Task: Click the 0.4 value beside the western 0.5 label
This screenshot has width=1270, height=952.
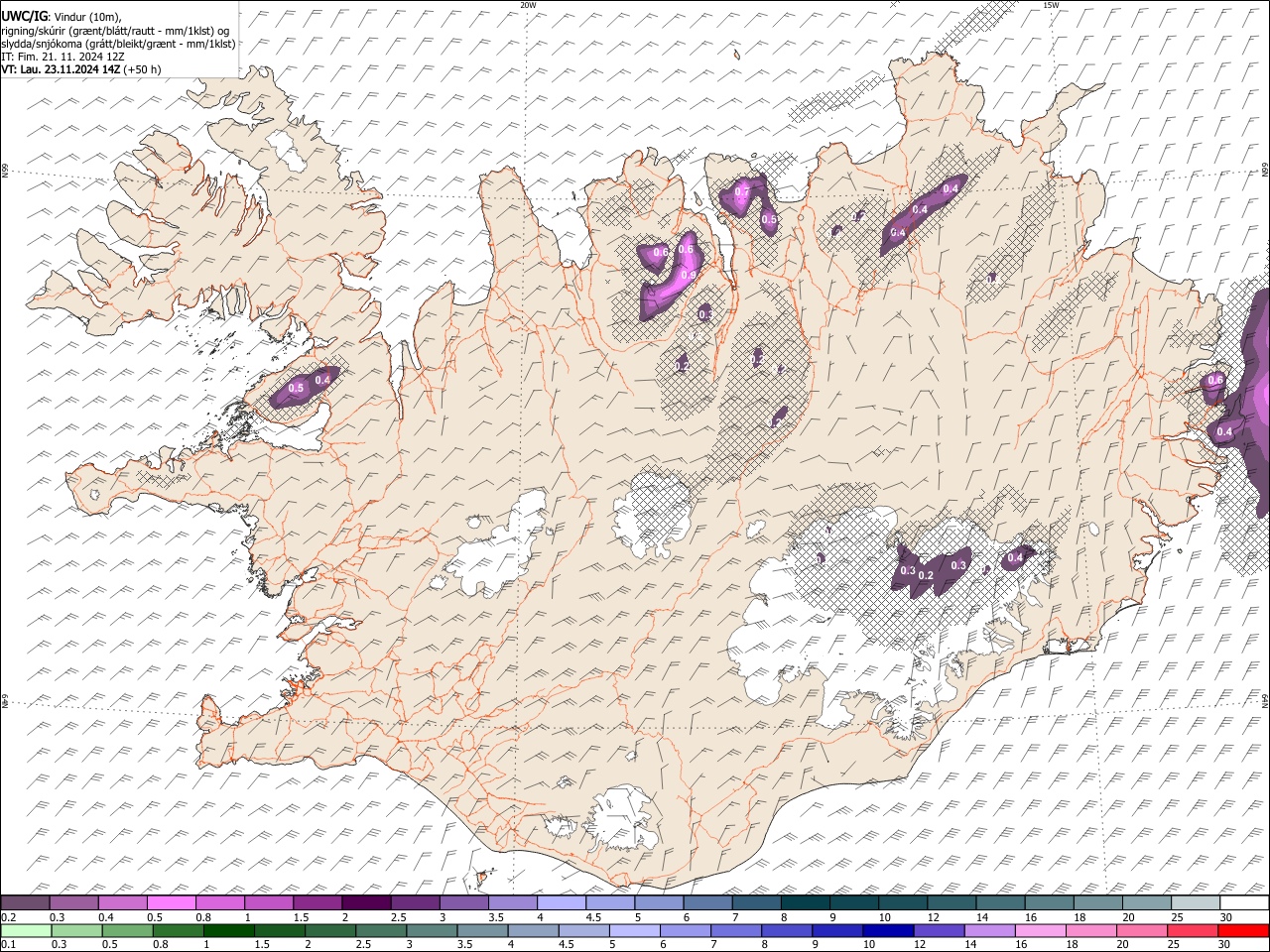Action: pos(322,380)
